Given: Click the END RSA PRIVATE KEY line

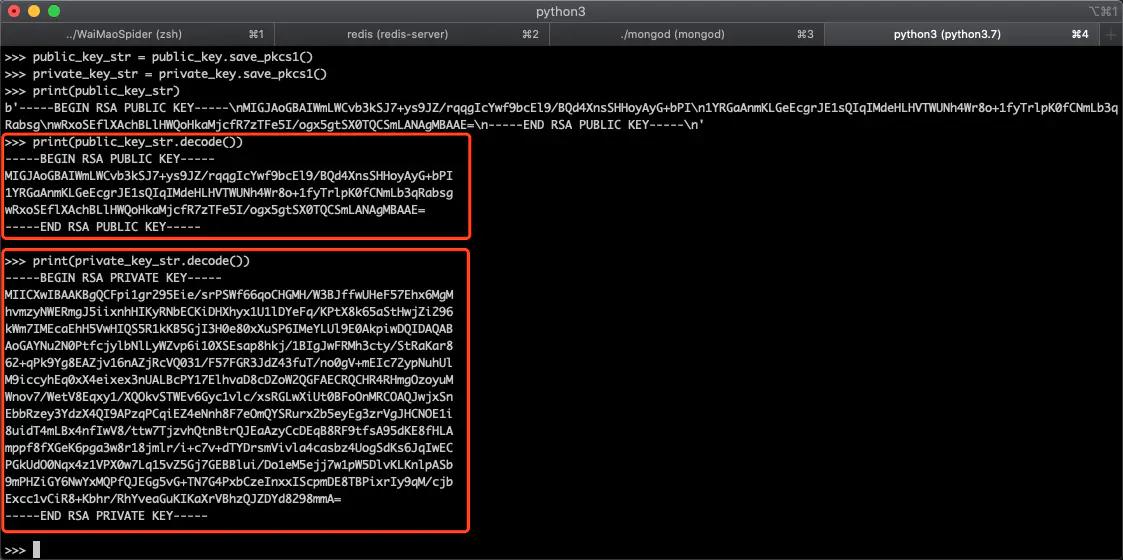Looking at the screenshot, I should click(106, 515).
